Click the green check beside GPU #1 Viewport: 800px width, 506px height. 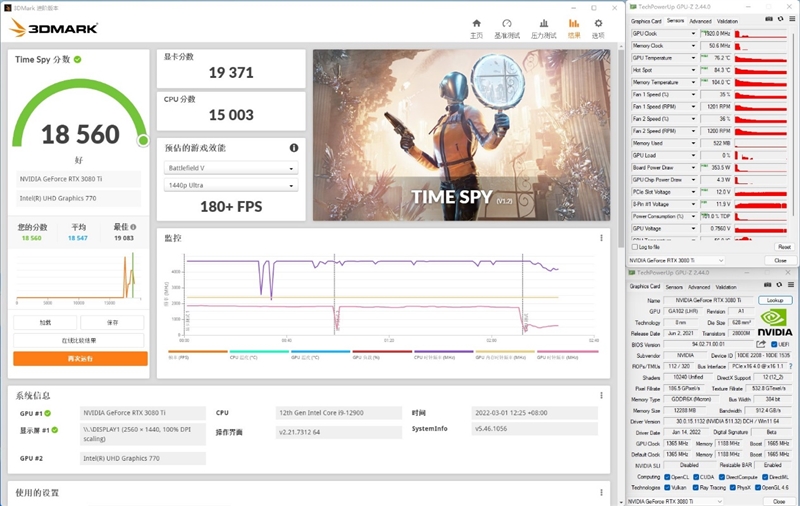[47, 413]
